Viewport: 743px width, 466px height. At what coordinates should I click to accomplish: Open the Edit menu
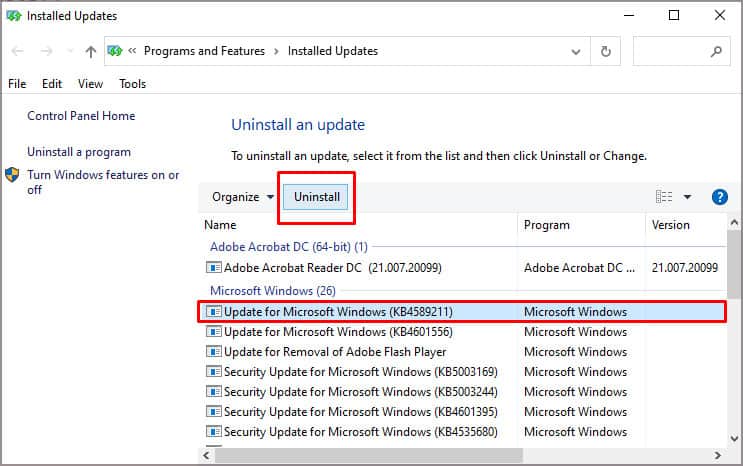52,84
